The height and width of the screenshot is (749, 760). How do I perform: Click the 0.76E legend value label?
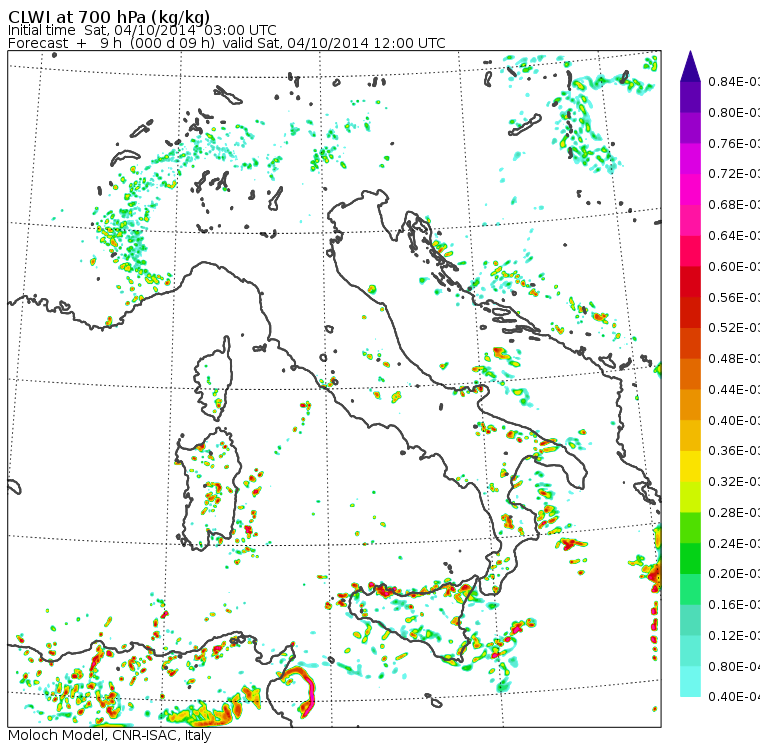(x=734, y=143)
